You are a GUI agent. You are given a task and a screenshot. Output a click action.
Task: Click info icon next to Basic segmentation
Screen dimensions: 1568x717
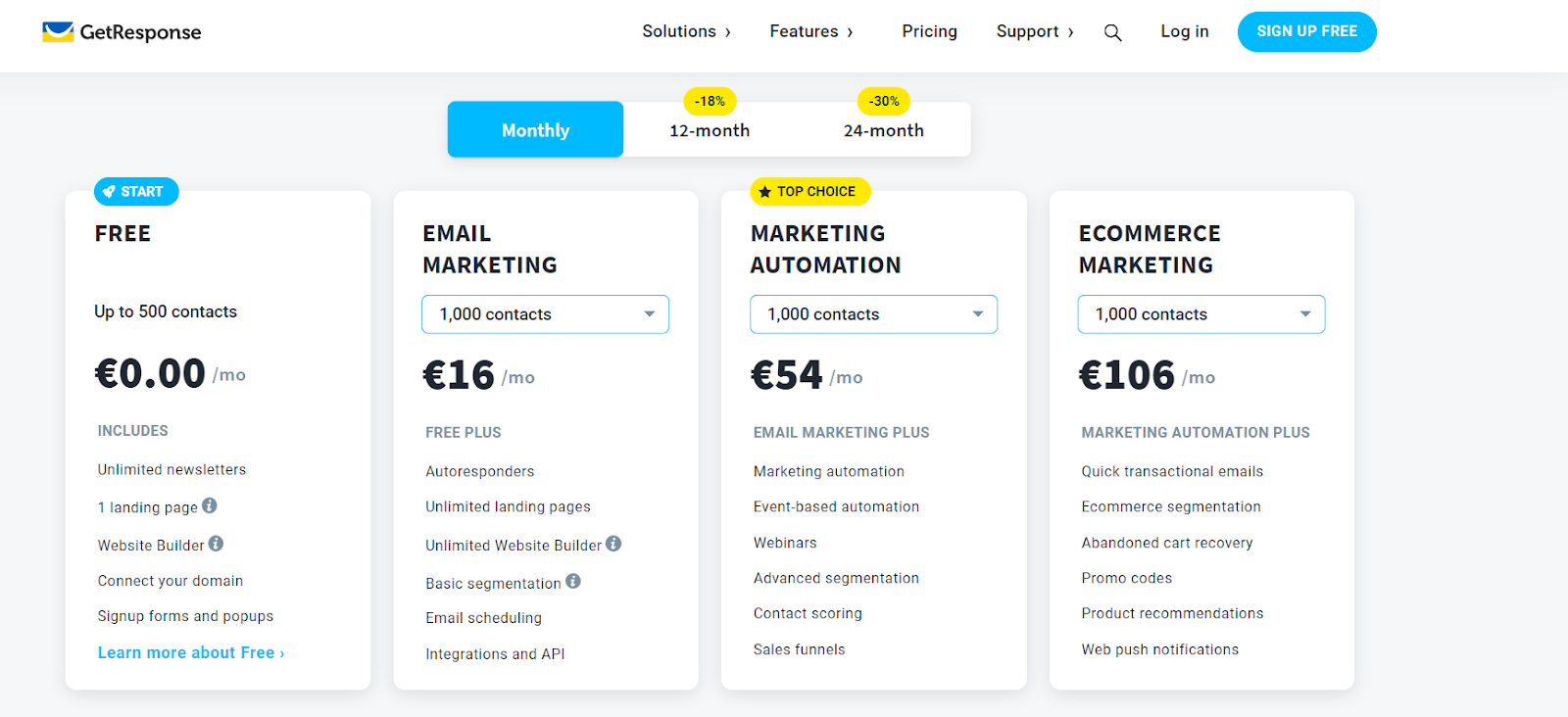[x=573, y=581]
